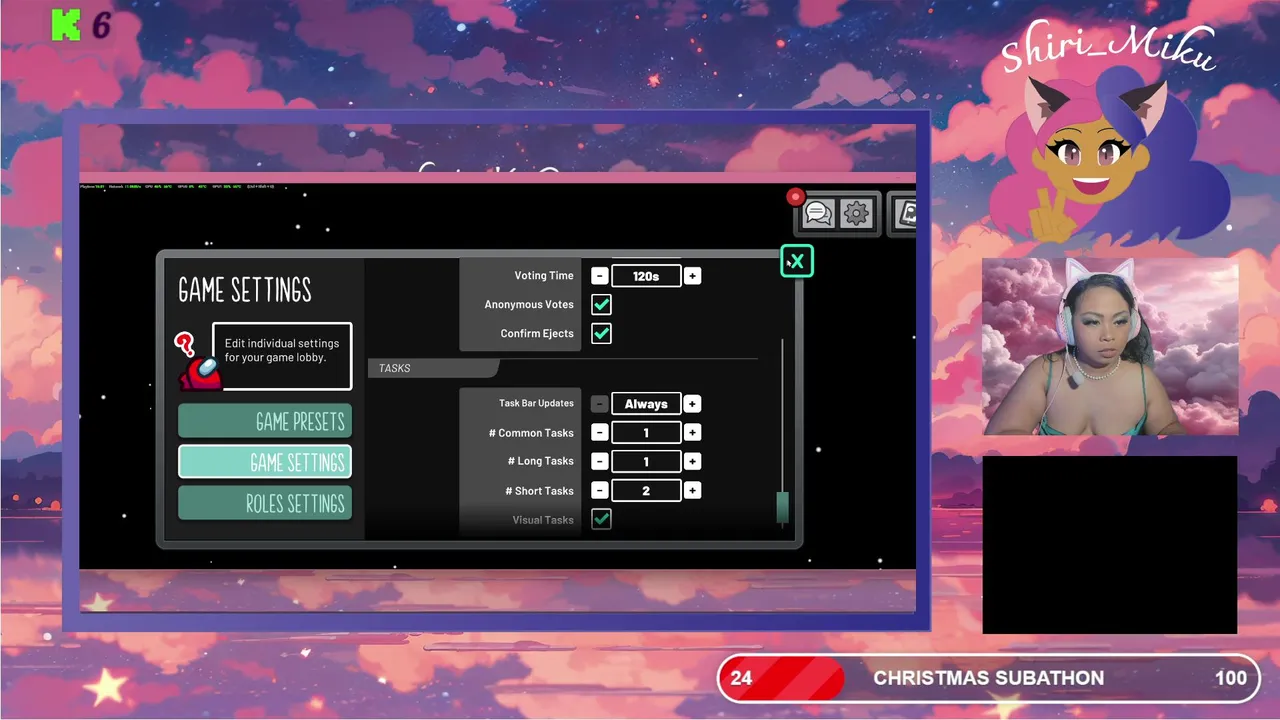Decrease number of Common Tasks
The image size is (1280, 720).
(x=599, y=433)
